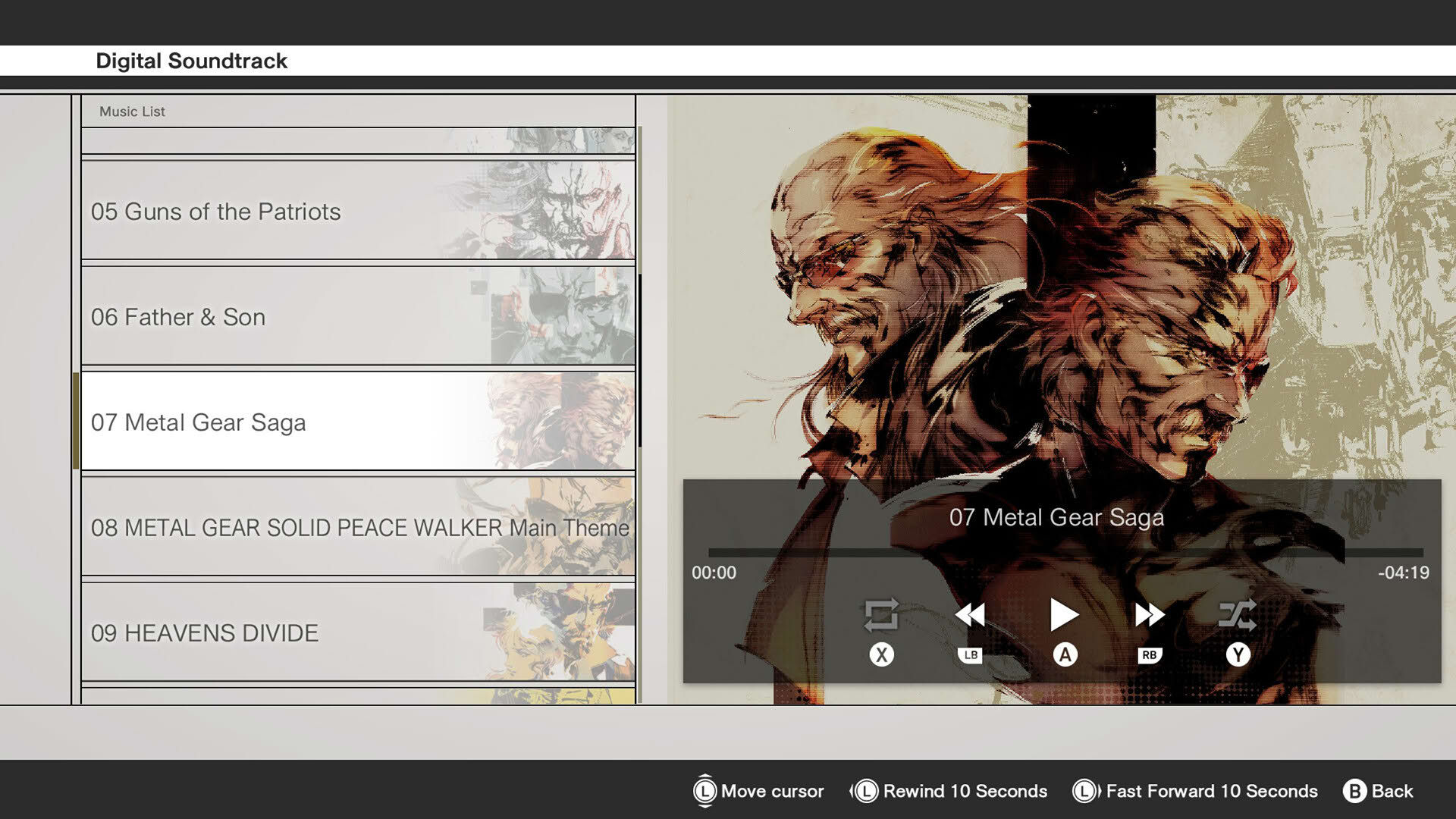Image resolution: width=1456 pixels, height=819 pixels.
Task: Click the elapsed time 00:00 label
Action: pyautogui.click(x=714, y=573)
